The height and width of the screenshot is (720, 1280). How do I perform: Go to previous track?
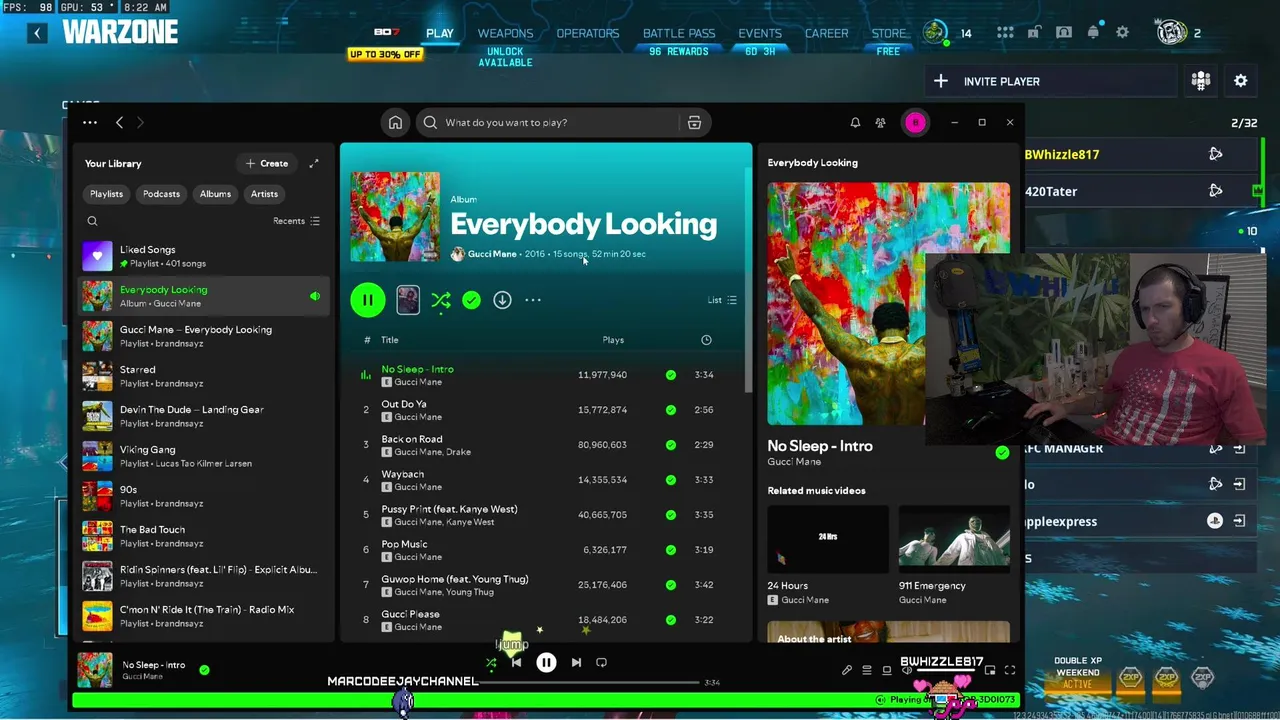click(516, 662)
